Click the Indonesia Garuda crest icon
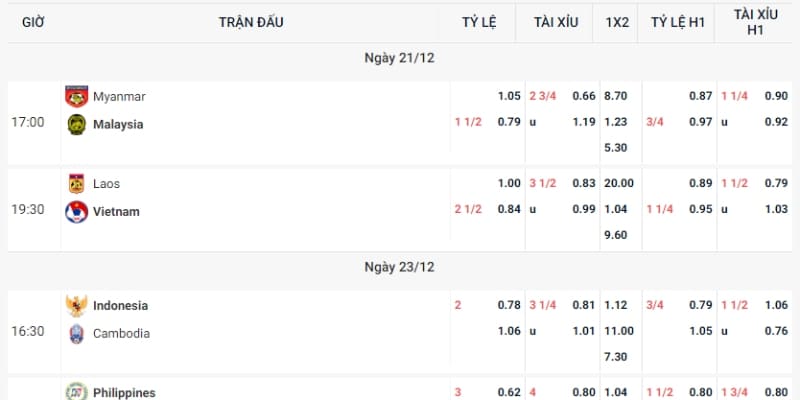This screenshot has width=800, height=400. coord(77,306)
